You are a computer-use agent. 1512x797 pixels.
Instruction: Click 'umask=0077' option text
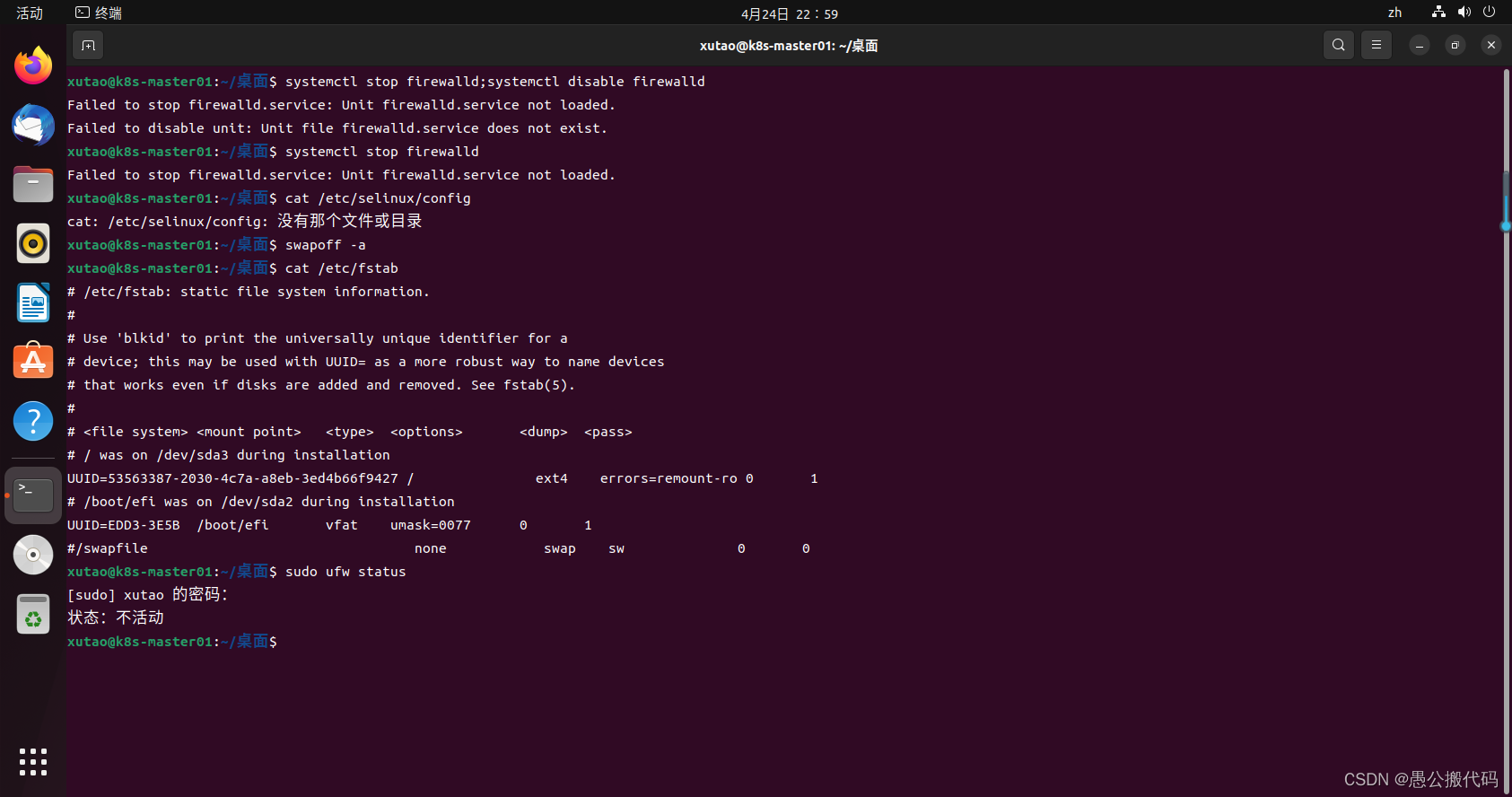[431, 525]
